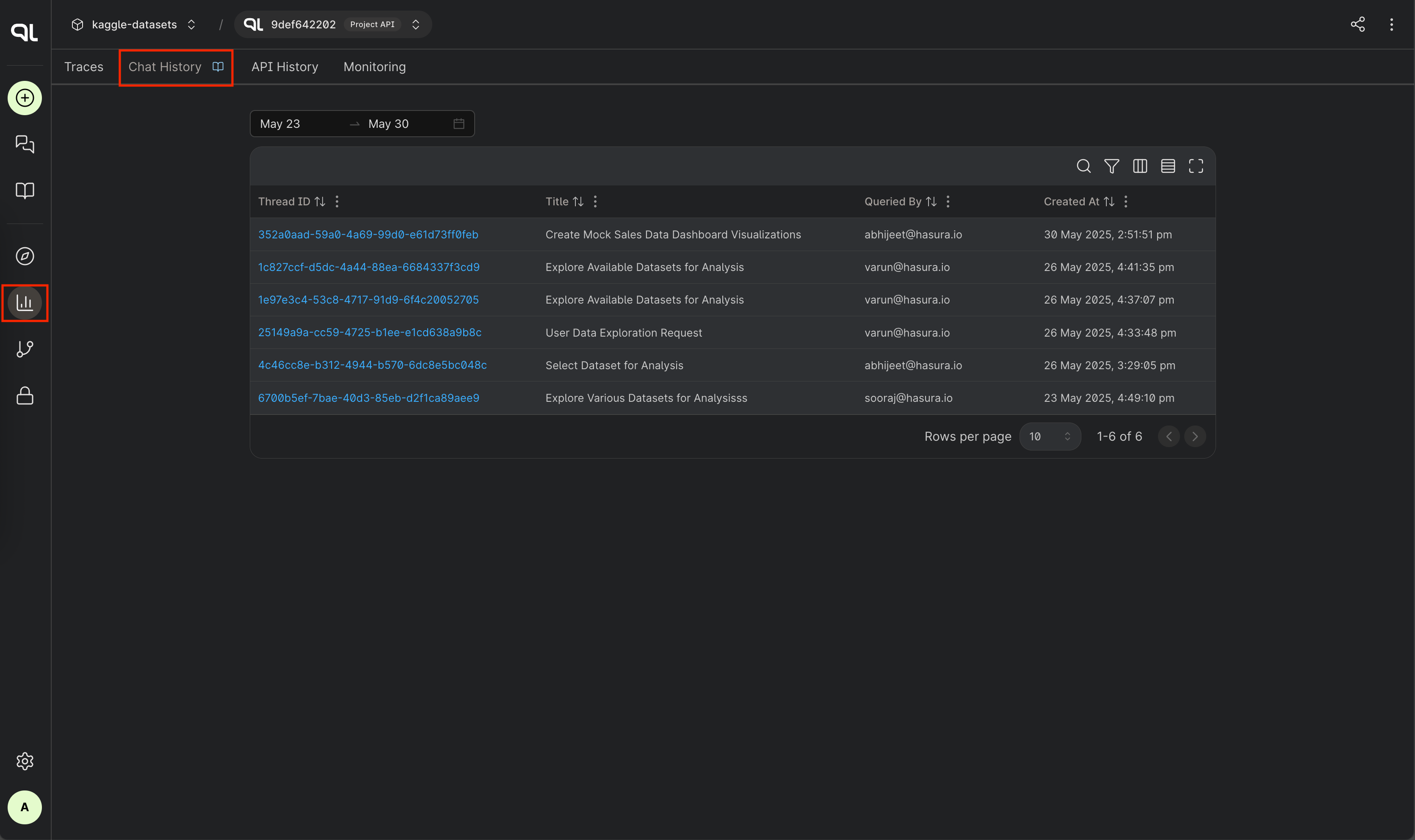Open the table filter funnel icon
Viewport: 1415px width, 840px height.
point(1111,166)
